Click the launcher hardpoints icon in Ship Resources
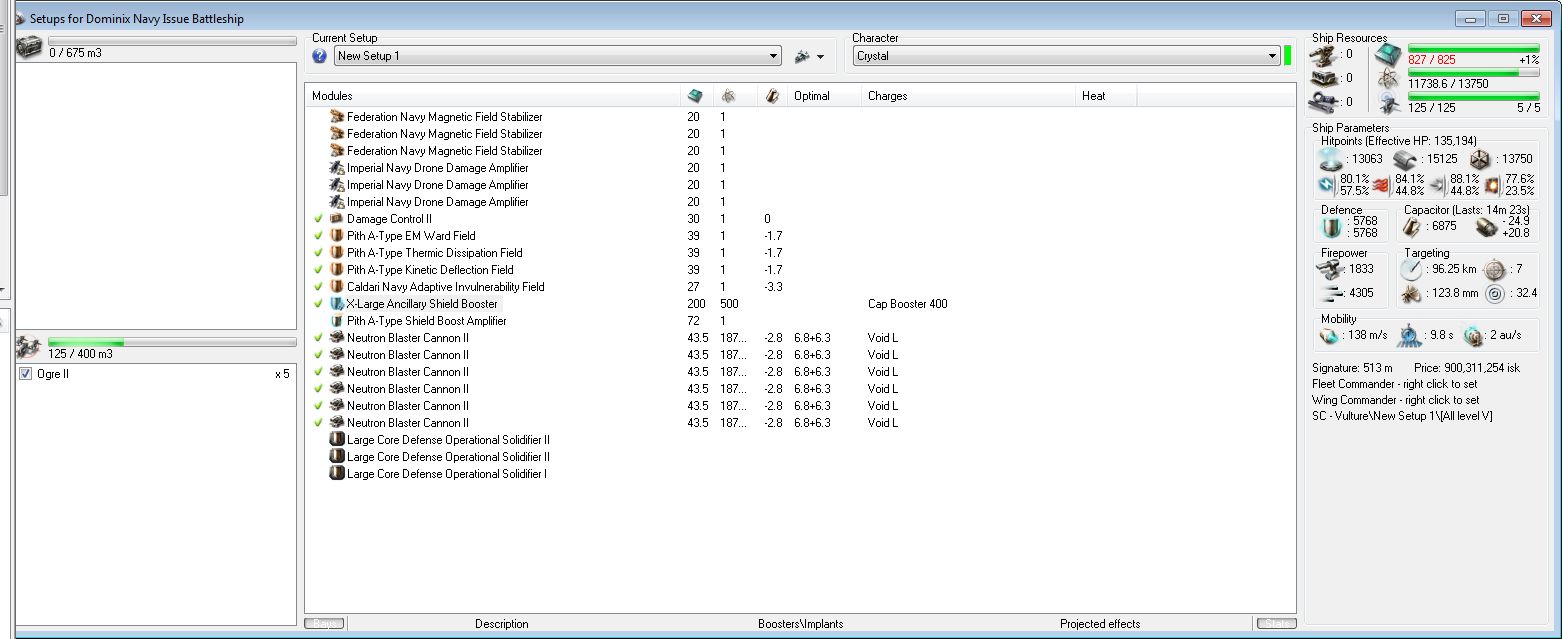1562x639 pixels. point(1323,78)
